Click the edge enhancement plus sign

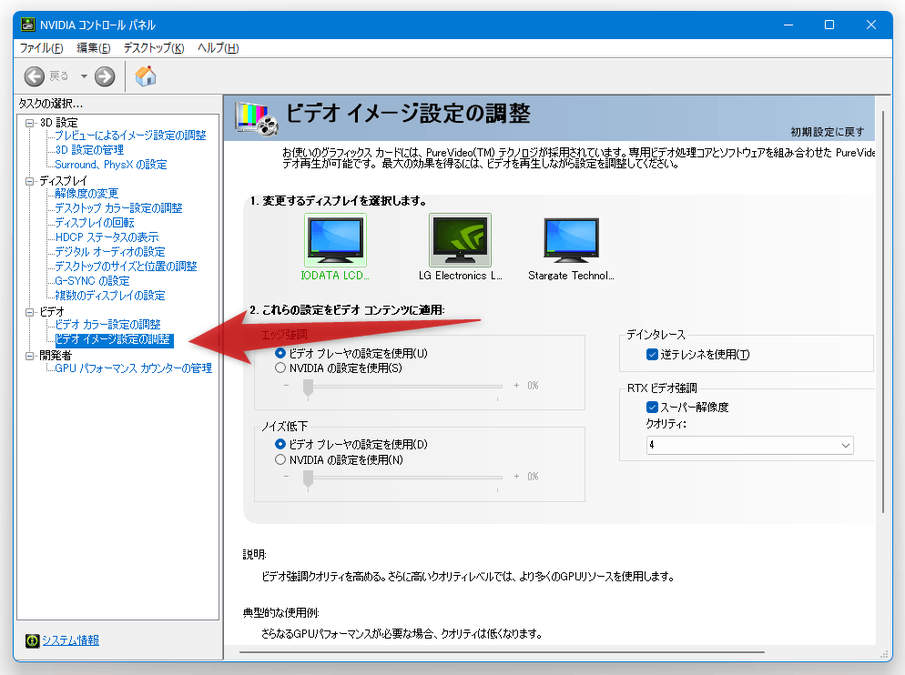tap(516, 385)
